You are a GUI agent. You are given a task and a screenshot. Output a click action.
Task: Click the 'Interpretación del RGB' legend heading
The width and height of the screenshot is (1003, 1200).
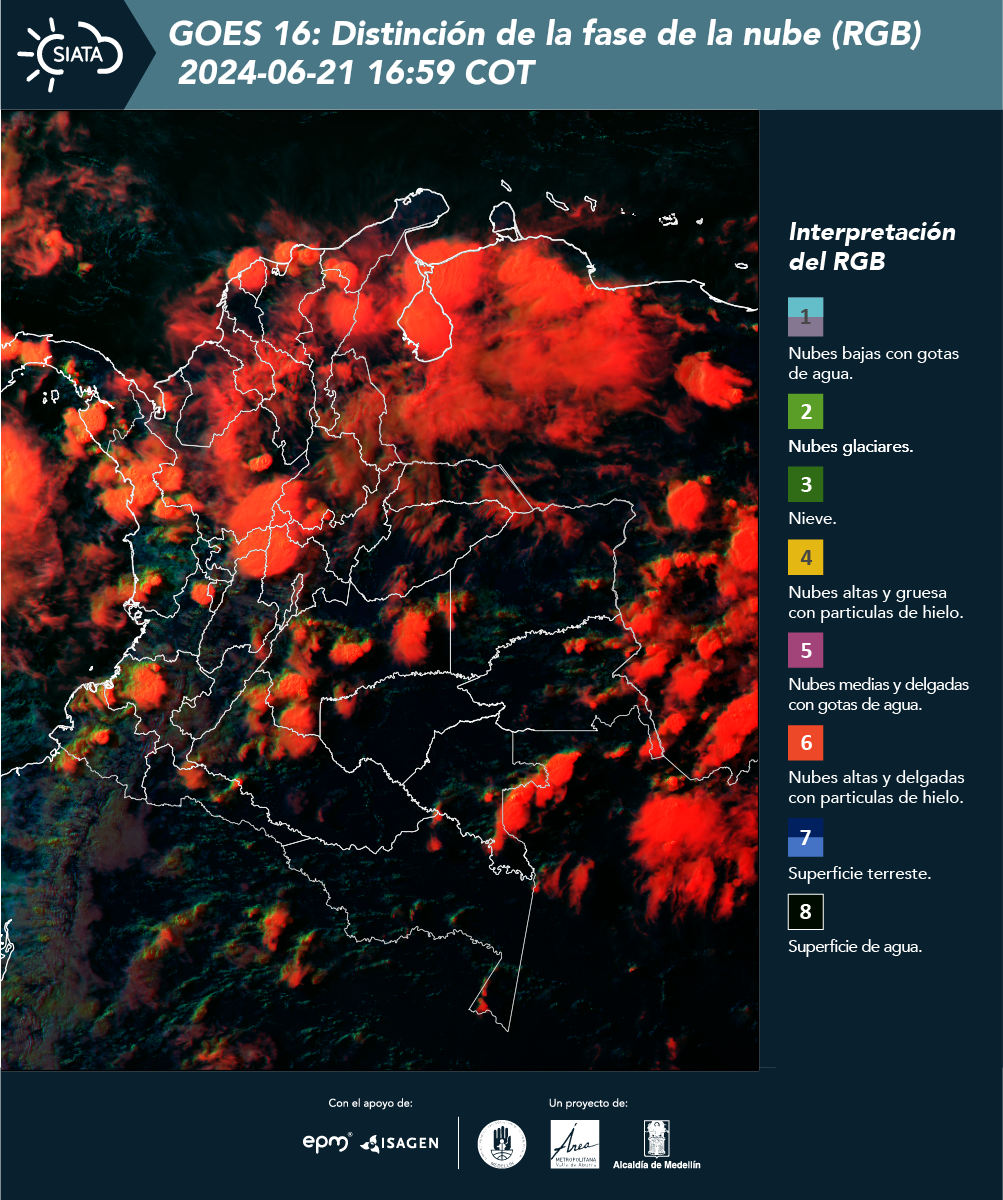pos(872,247)
